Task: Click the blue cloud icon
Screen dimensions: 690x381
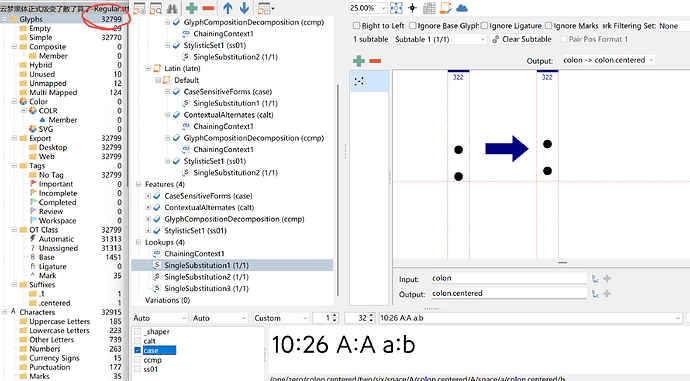Action: point(462,8)
